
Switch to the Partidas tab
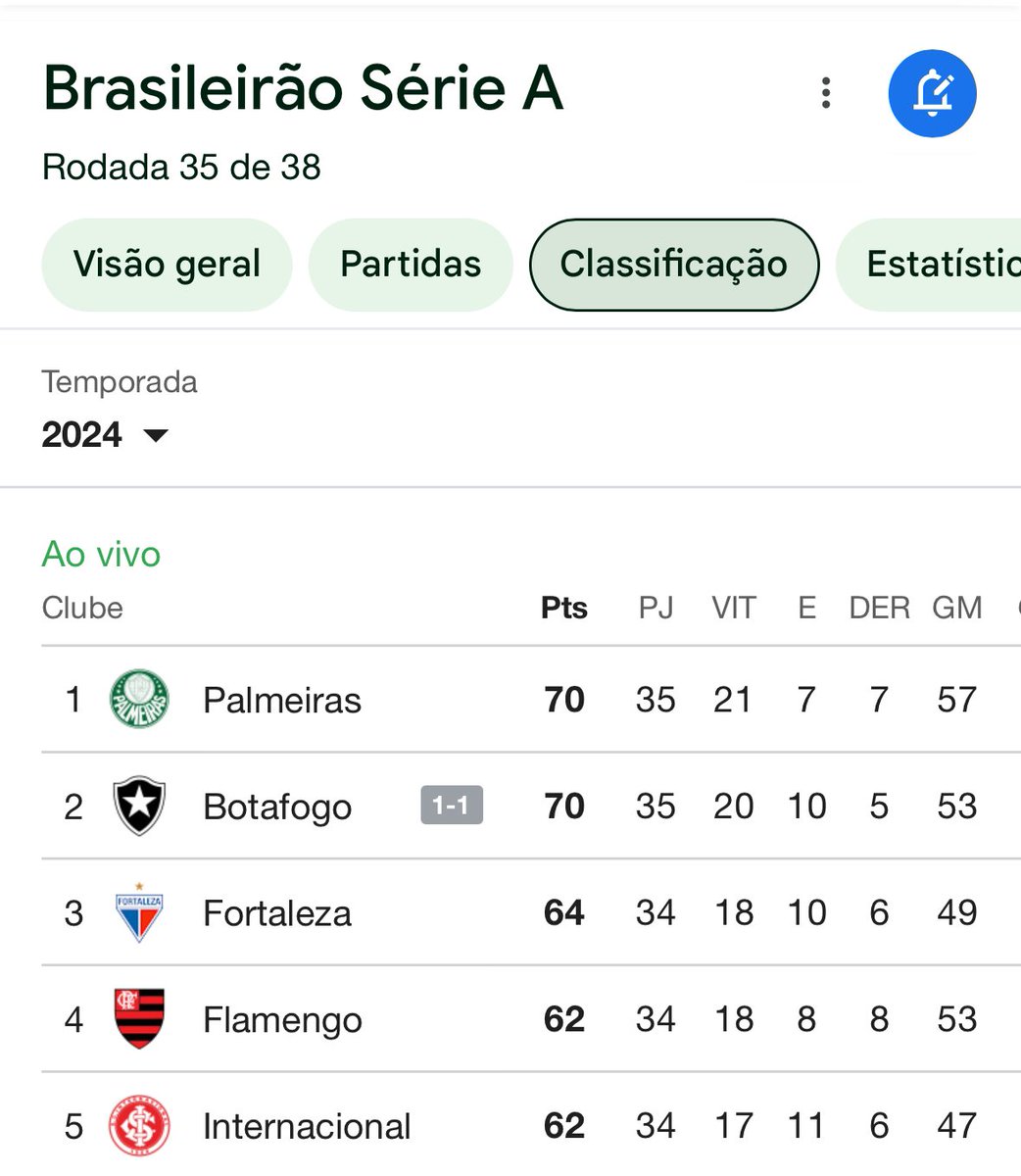click(x=411, y=265)
